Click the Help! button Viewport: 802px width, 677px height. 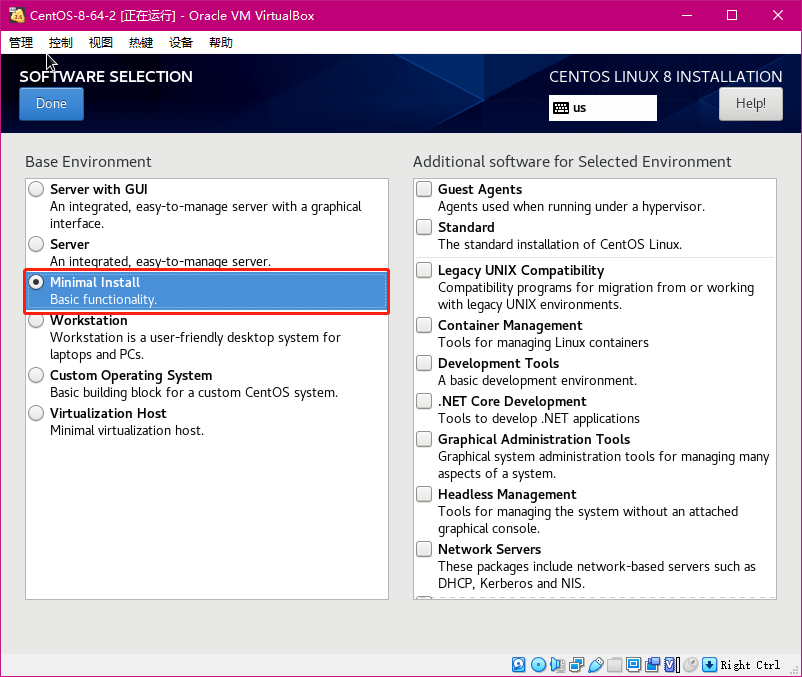tap(750, 104)
